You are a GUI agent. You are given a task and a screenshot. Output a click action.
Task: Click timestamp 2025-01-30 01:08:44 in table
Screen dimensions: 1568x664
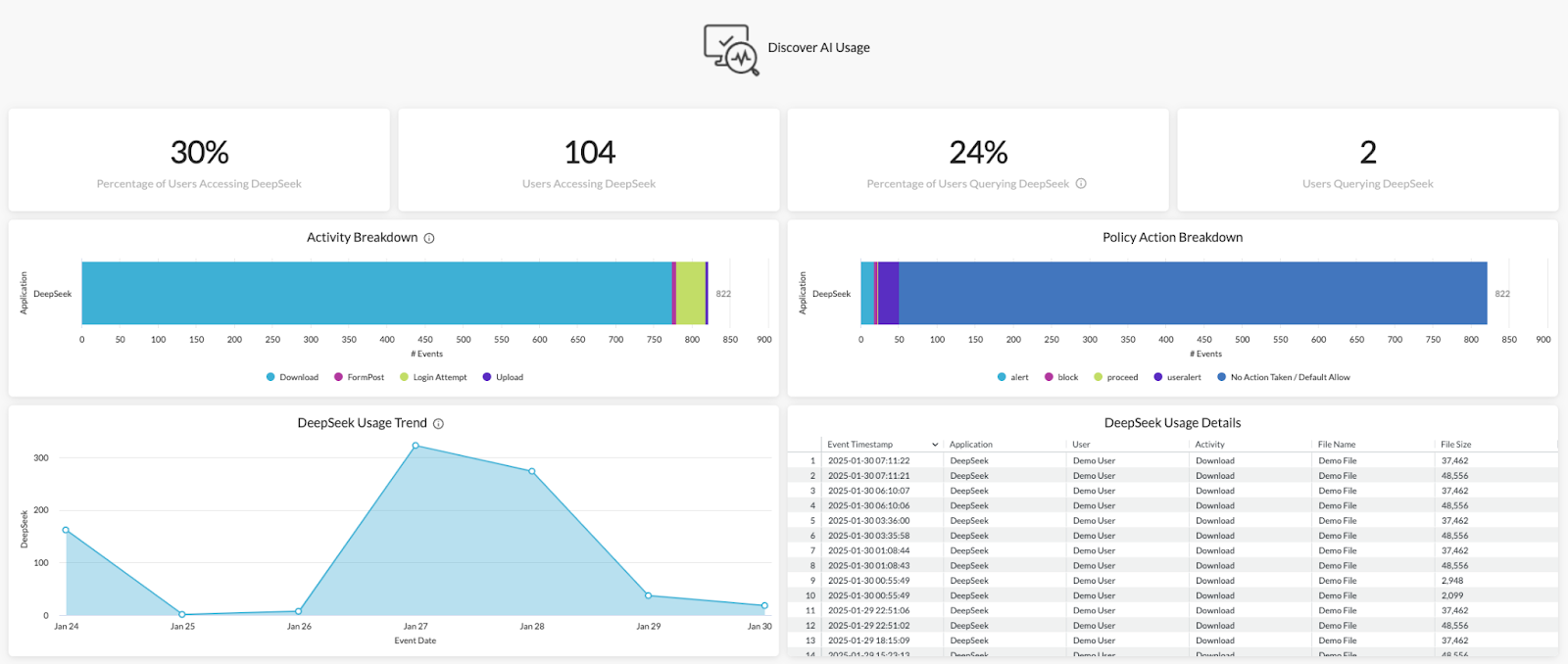868,550
